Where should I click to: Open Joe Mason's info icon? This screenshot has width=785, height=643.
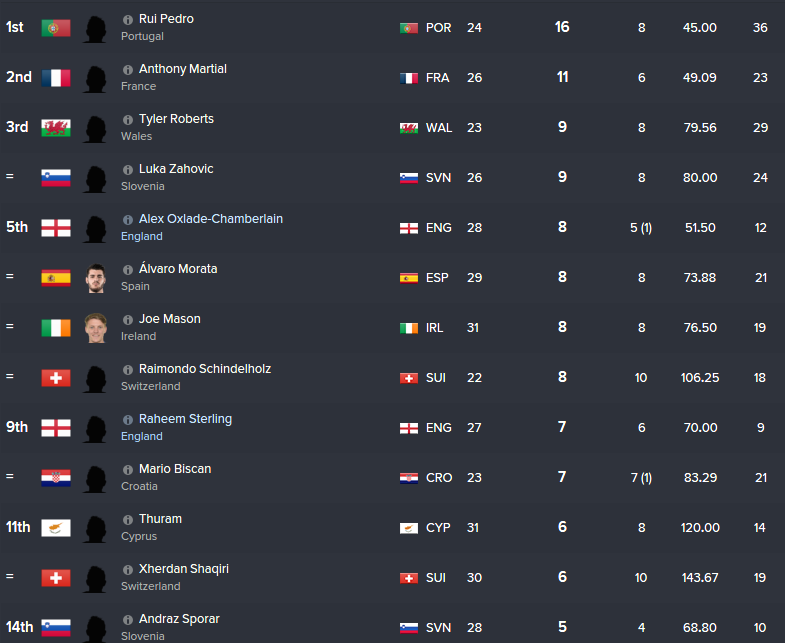click(128, 319)
